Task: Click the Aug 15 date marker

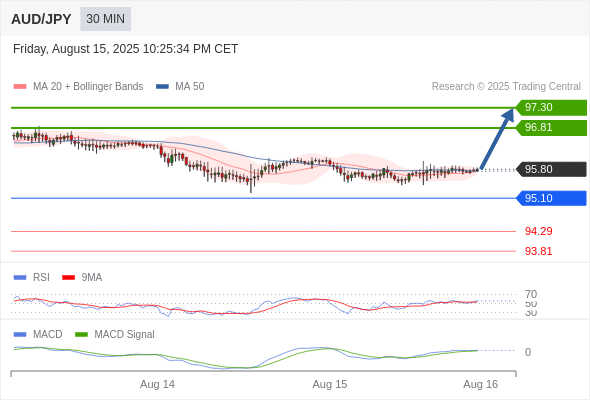Action: pos(330,384)
